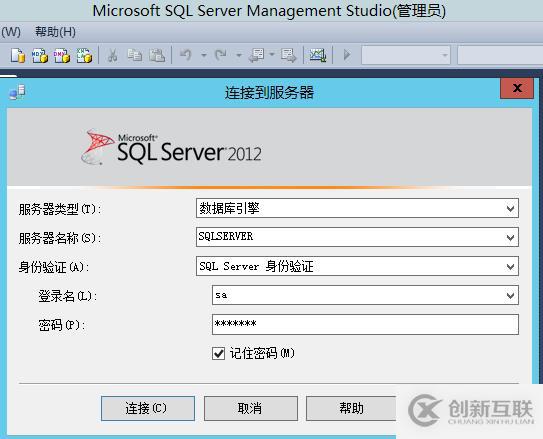Viewport: 543px width, 439px height.
Task: Click the Copy icon in toolbar
Action: point(134,55)
